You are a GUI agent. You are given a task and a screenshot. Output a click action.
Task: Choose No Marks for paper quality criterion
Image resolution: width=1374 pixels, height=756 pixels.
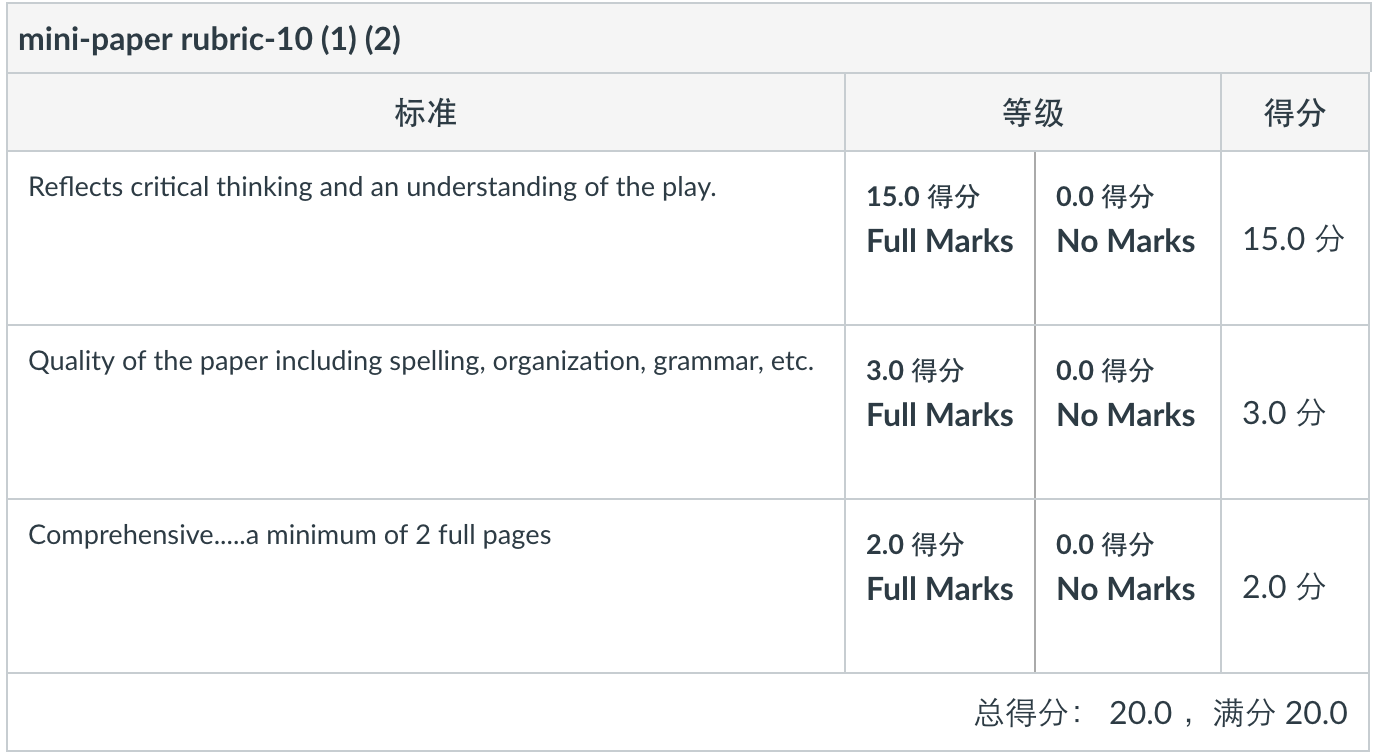click(1127, 412)
